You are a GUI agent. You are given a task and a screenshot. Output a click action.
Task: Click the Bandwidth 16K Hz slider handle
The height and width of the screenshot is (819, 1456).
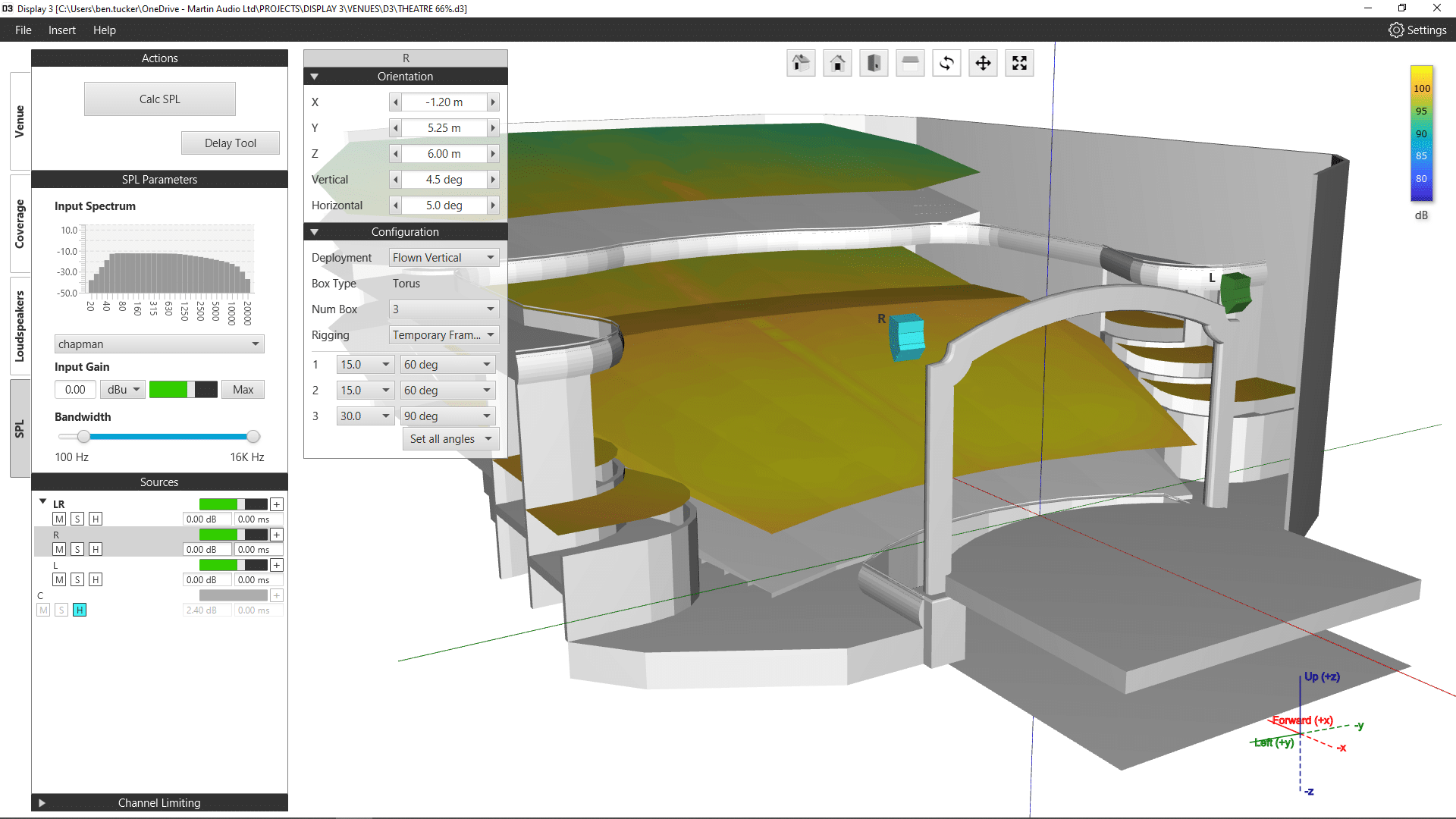[x=253, y=437]
